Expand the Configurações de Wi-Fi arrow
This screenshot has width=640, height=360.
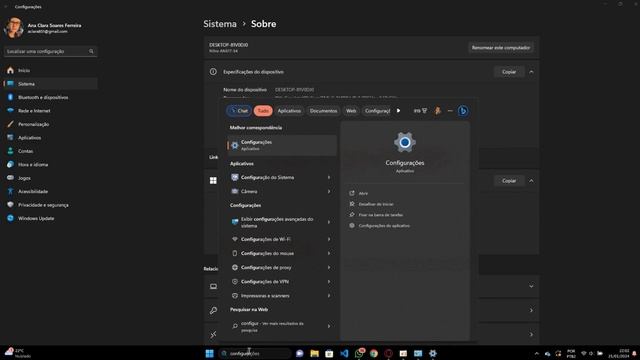[x=329, y=239]
